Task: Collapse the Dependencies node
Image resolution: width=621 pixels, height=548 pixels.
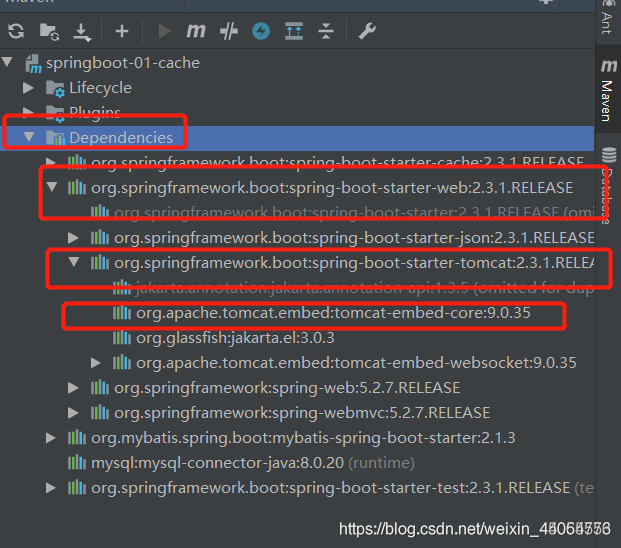Action: click(29, 137)
